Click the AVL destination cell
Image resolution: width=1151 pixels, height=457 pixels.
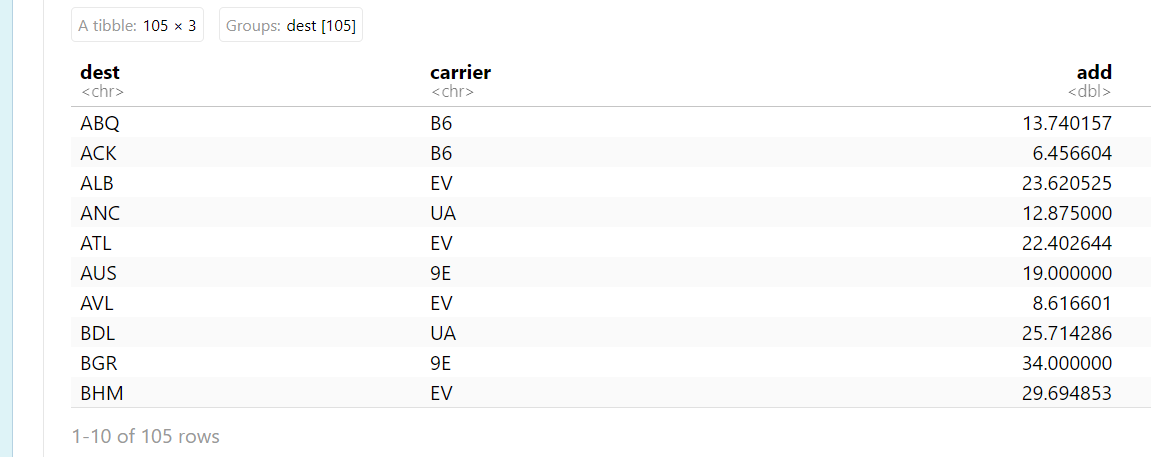point(98,303)
